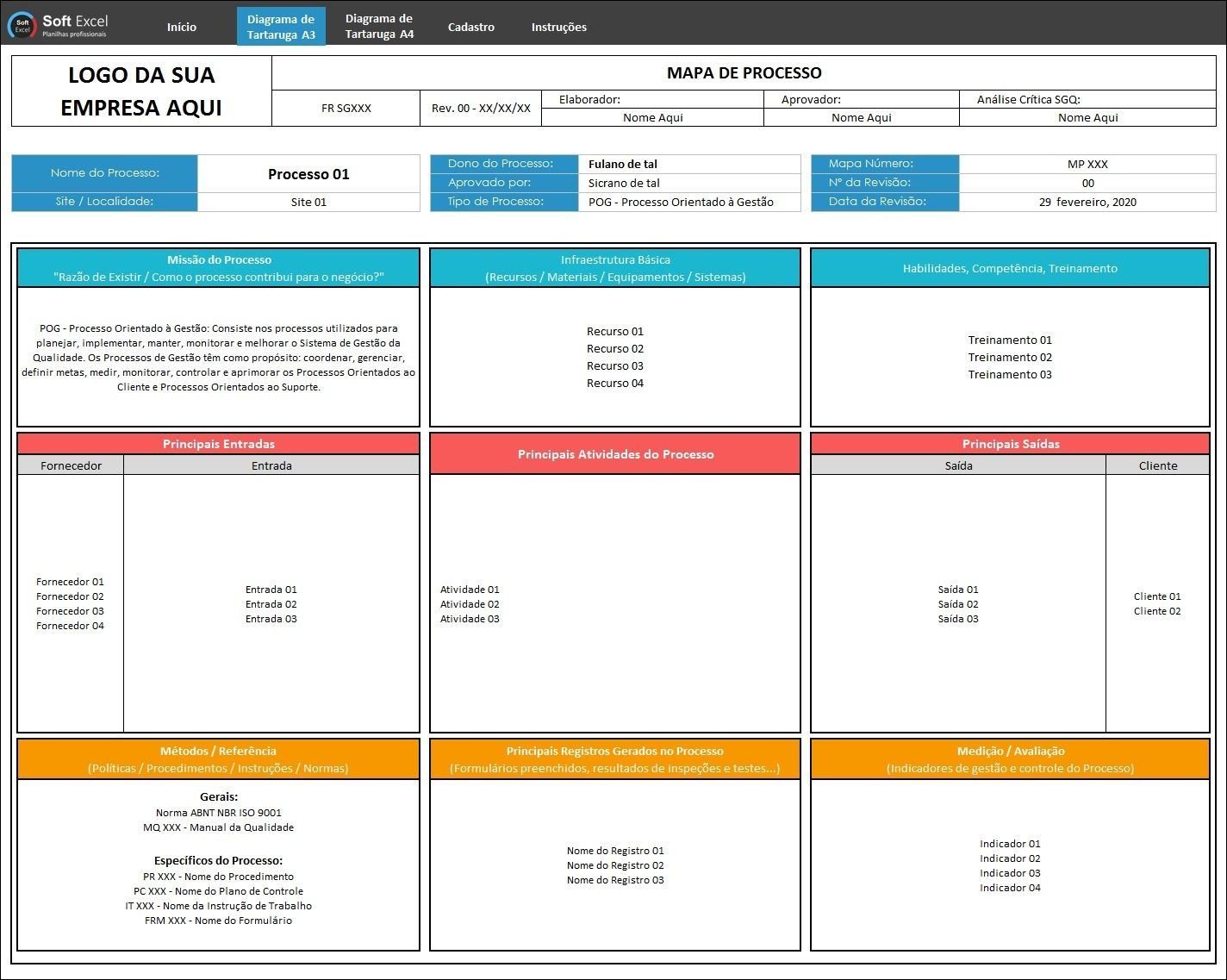Click the Soft Excel logo icon
This screenshot has width=1227, height=980.
[22, 26]
